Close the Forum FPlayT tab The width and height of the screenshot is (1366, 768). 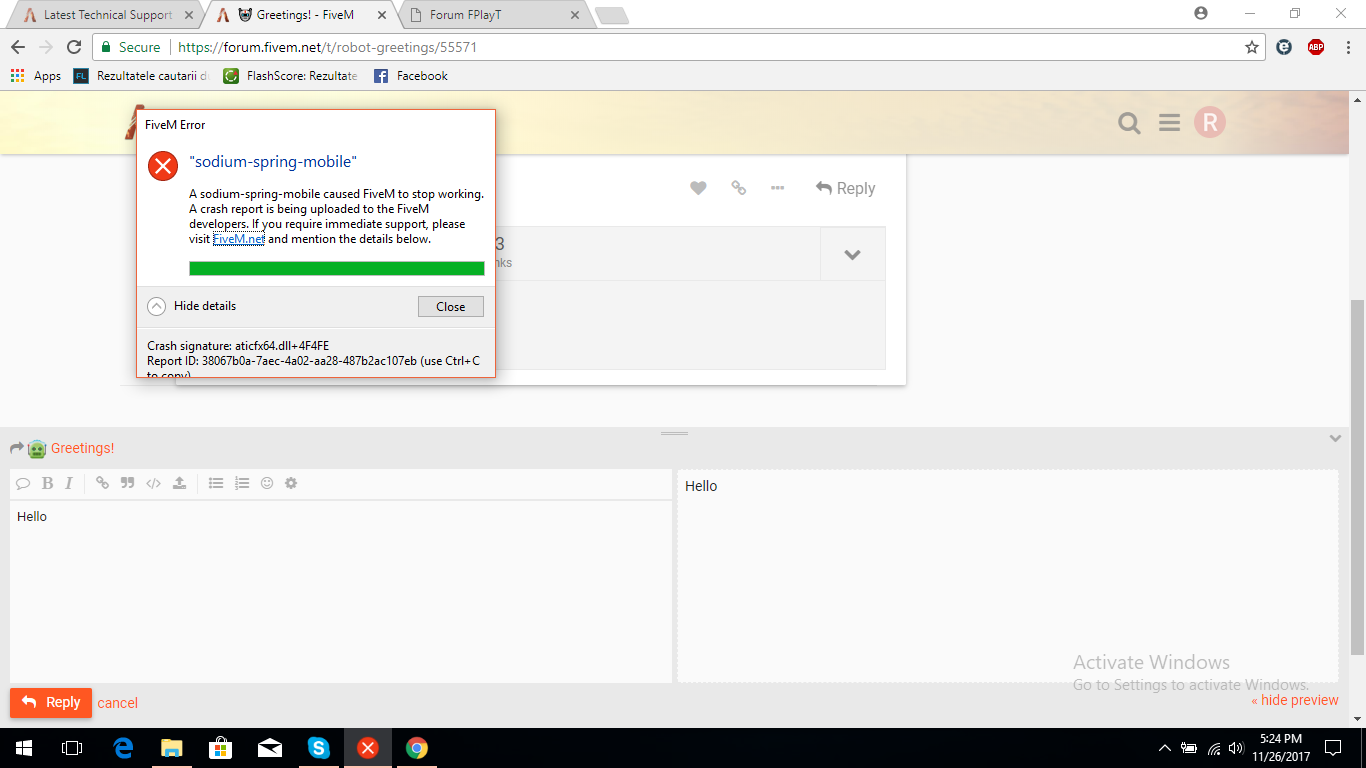pyautogui.click(x=574, y=15)
